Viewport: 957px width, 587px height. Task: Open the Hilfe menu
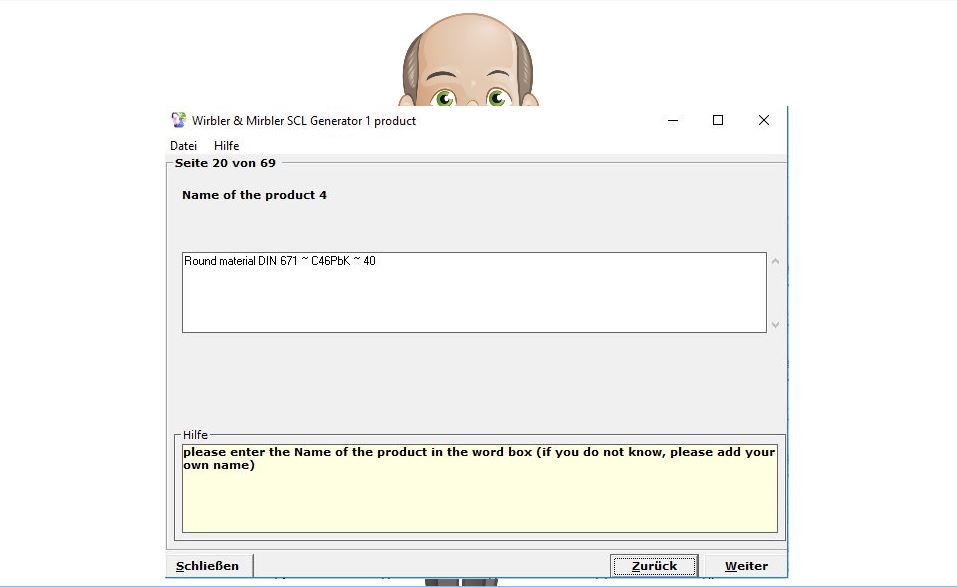(226, 146)
